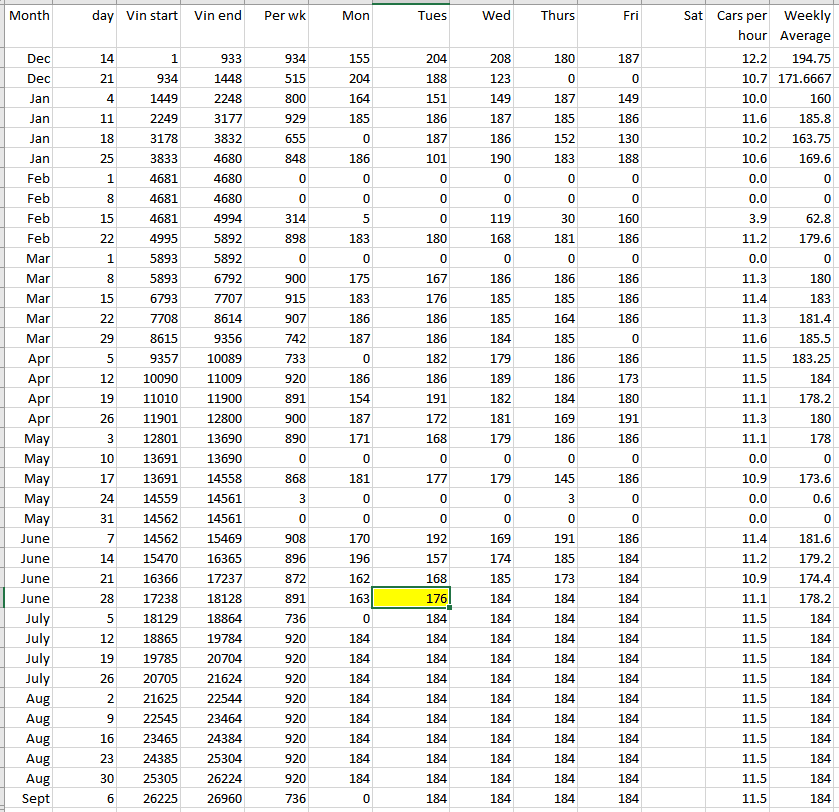Select the cell containing 171.6667
The image size is (839, 812).
[805, 78]
